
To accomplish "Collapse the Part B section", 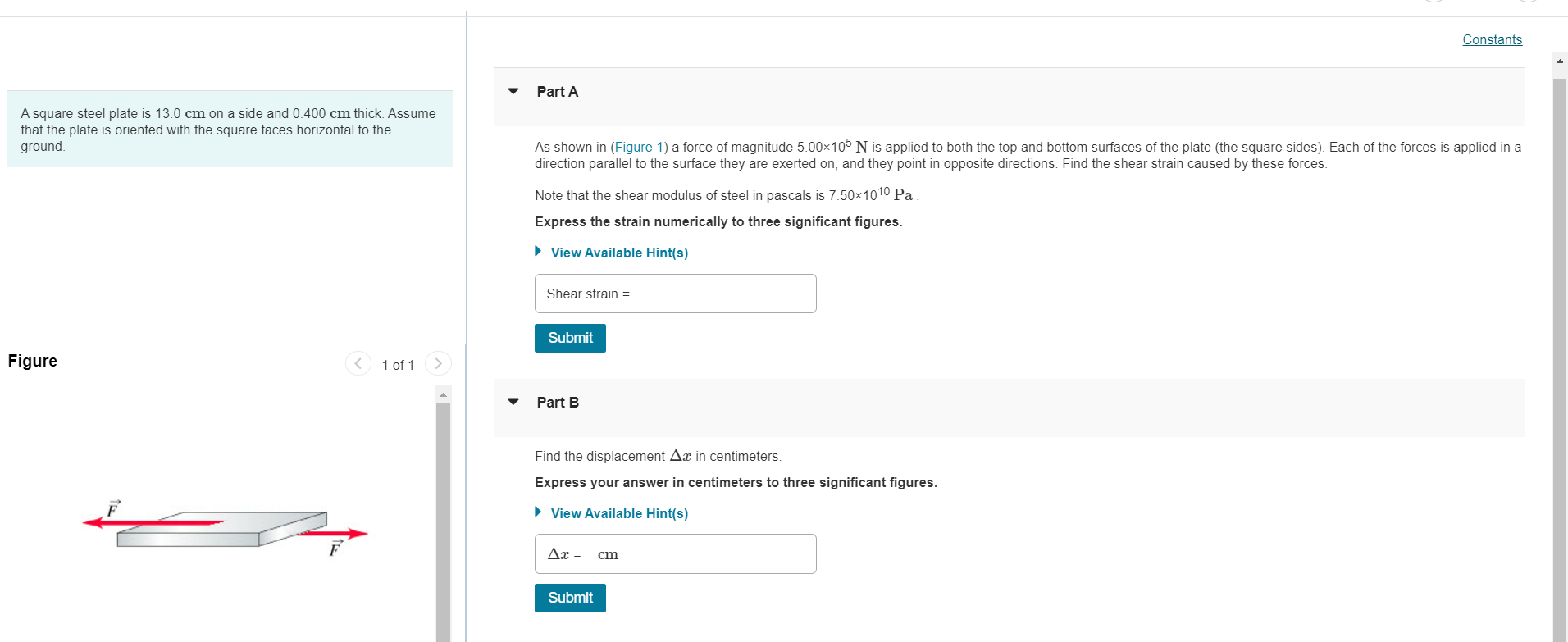I will 513,402.
